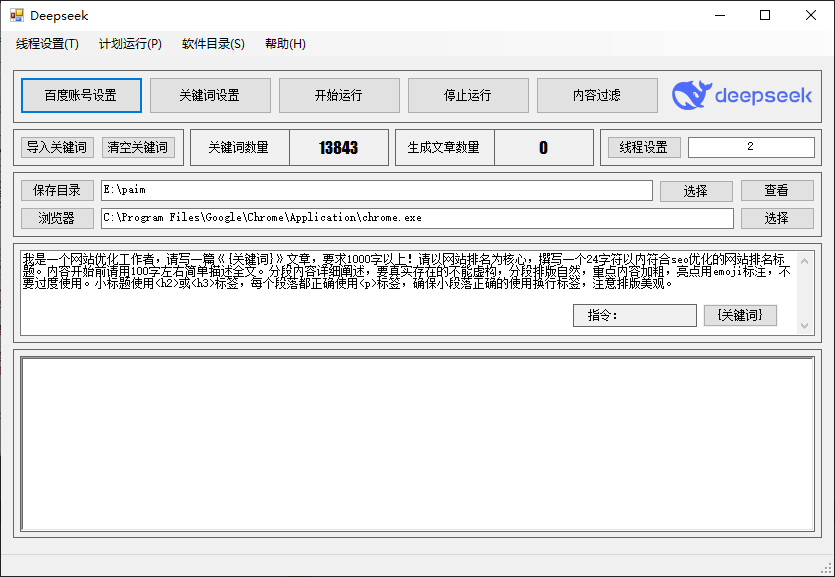Clear keywords with 清空关键词
The width and height of the screenshot is (835, 577).
click(138, 147)
